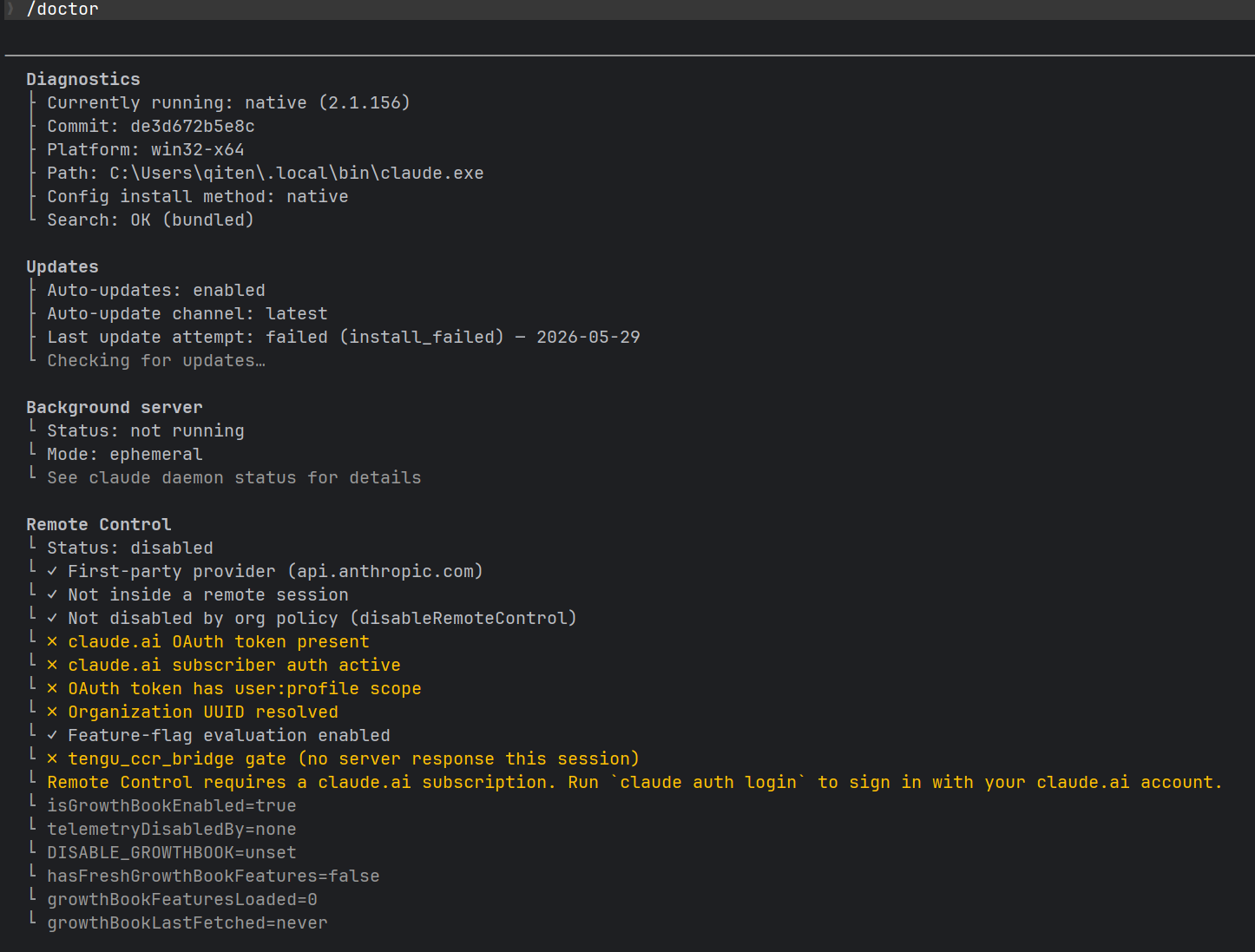Select the 'Last update attempt: failed' line
Screen dimensions: 1255x952
[344, 338]
